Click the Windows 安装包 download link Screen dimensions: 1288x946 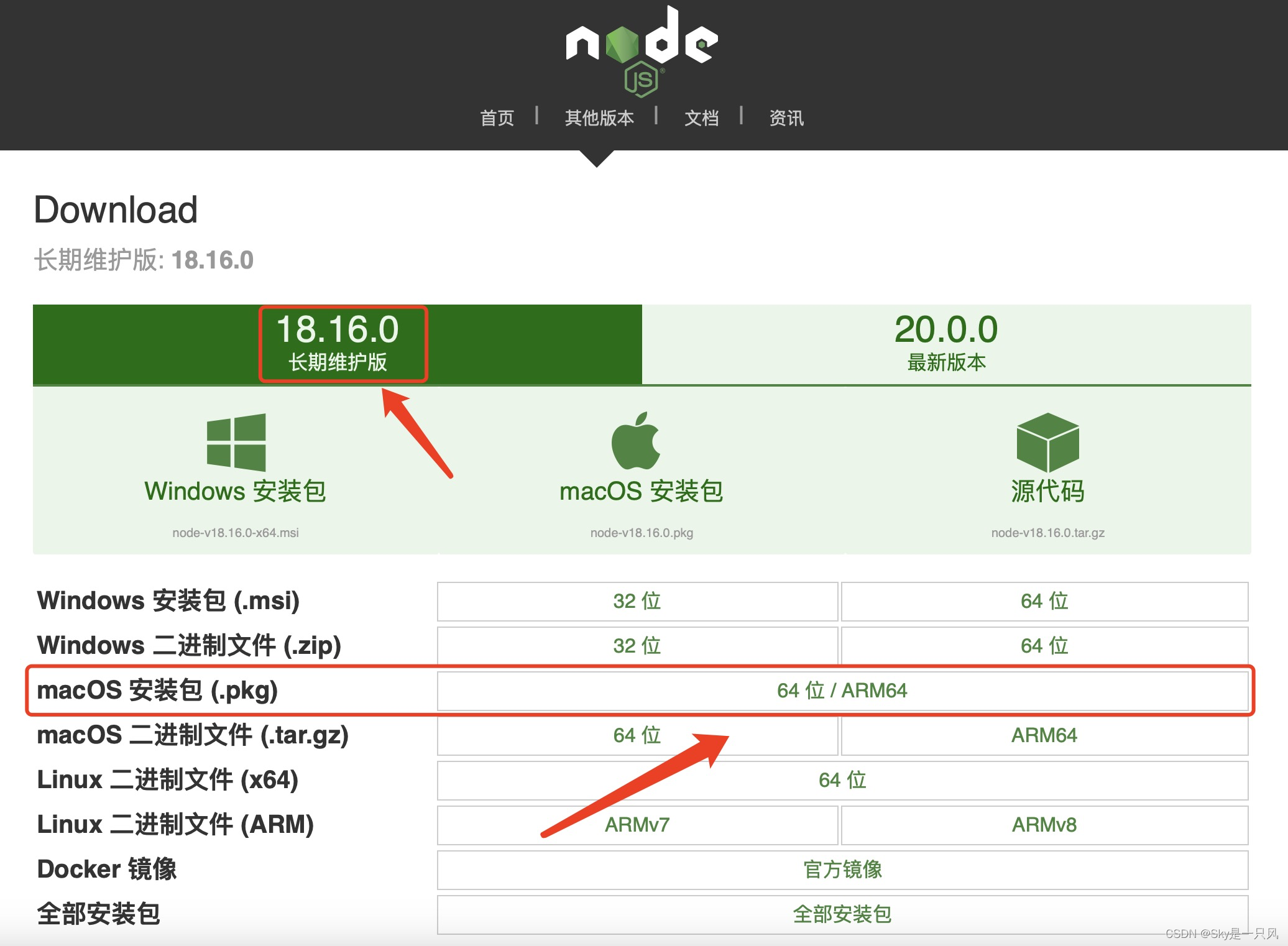[236, 491]
